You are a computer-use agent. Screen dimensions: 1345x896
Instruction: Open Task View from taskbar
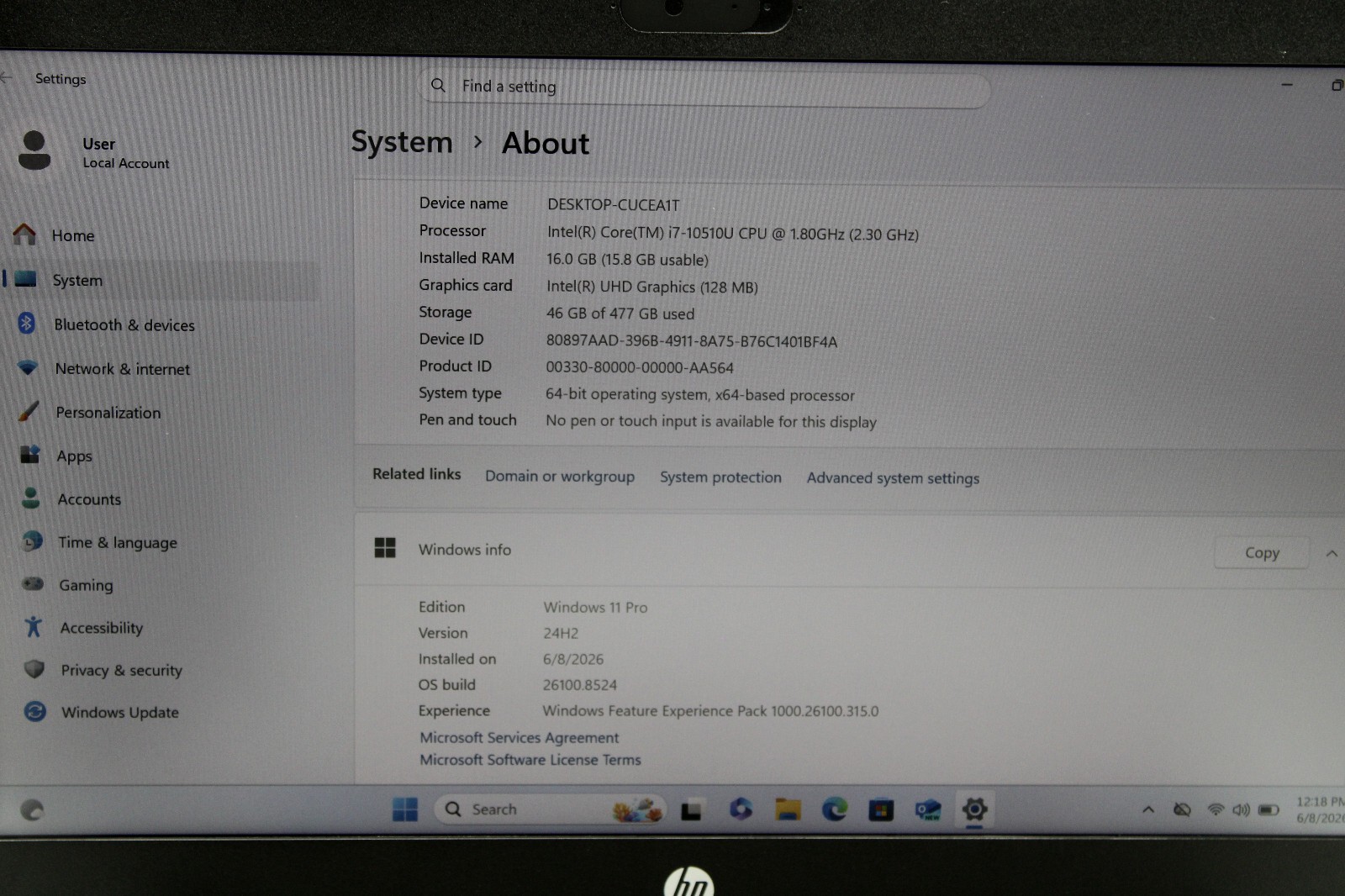(x=691, y=810)
